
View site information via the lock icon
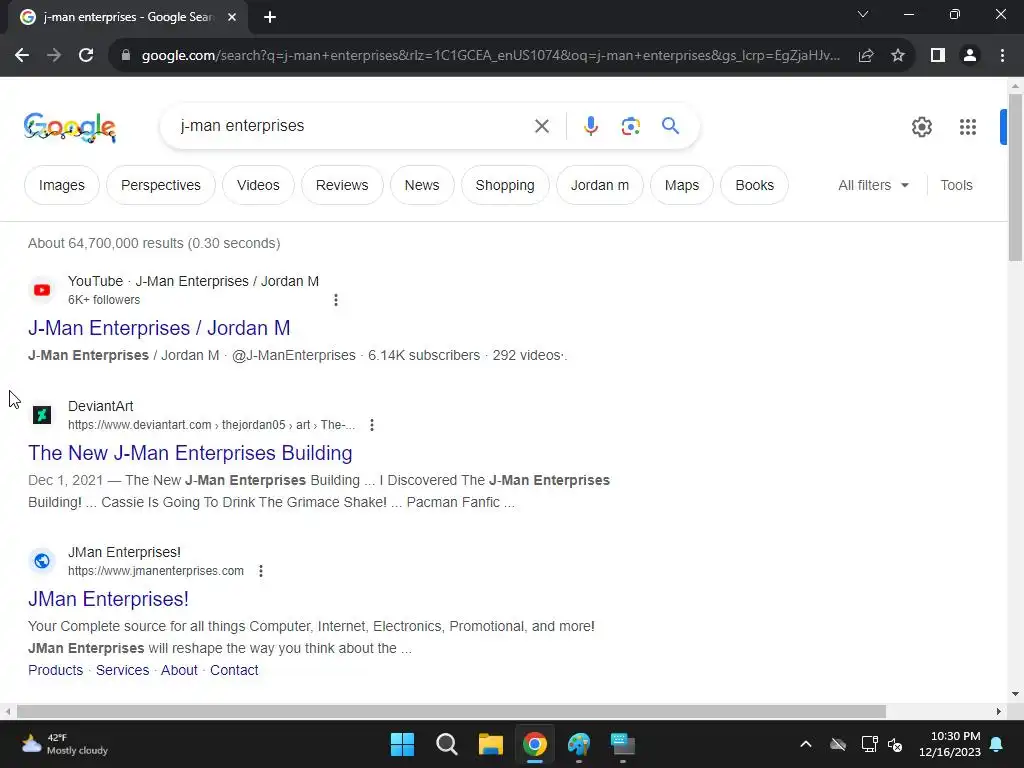(125, 56)
